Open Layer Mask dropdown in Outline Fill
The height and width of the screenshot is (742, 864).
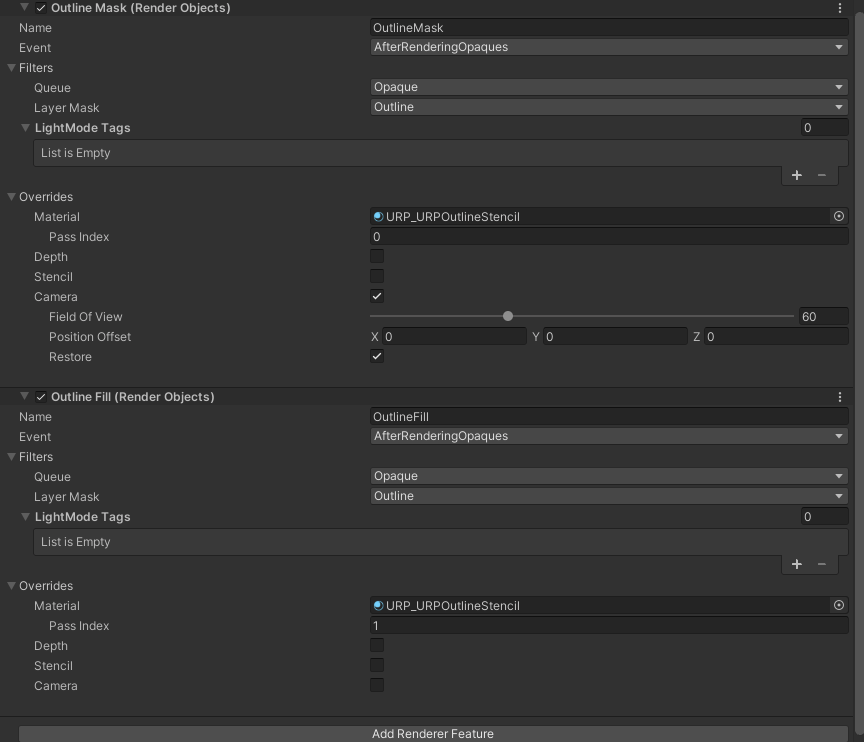[x=608, y=496]
